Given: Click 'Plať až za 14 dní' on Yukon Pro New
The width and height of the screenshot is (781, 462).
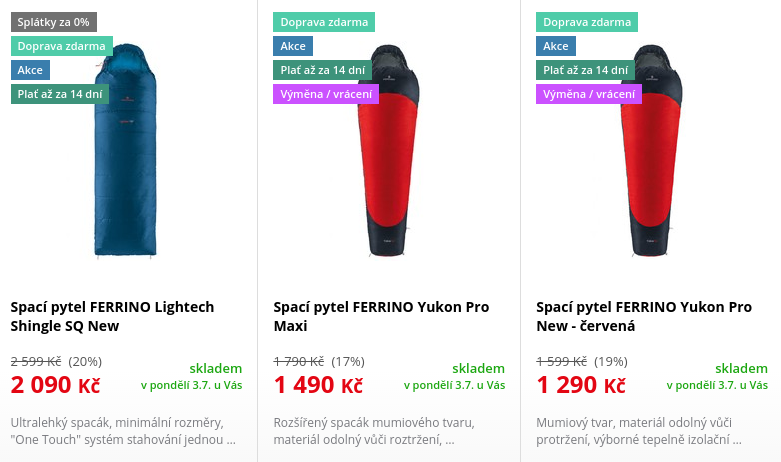Looking at the screenshot, I should (x=586, y=70).
